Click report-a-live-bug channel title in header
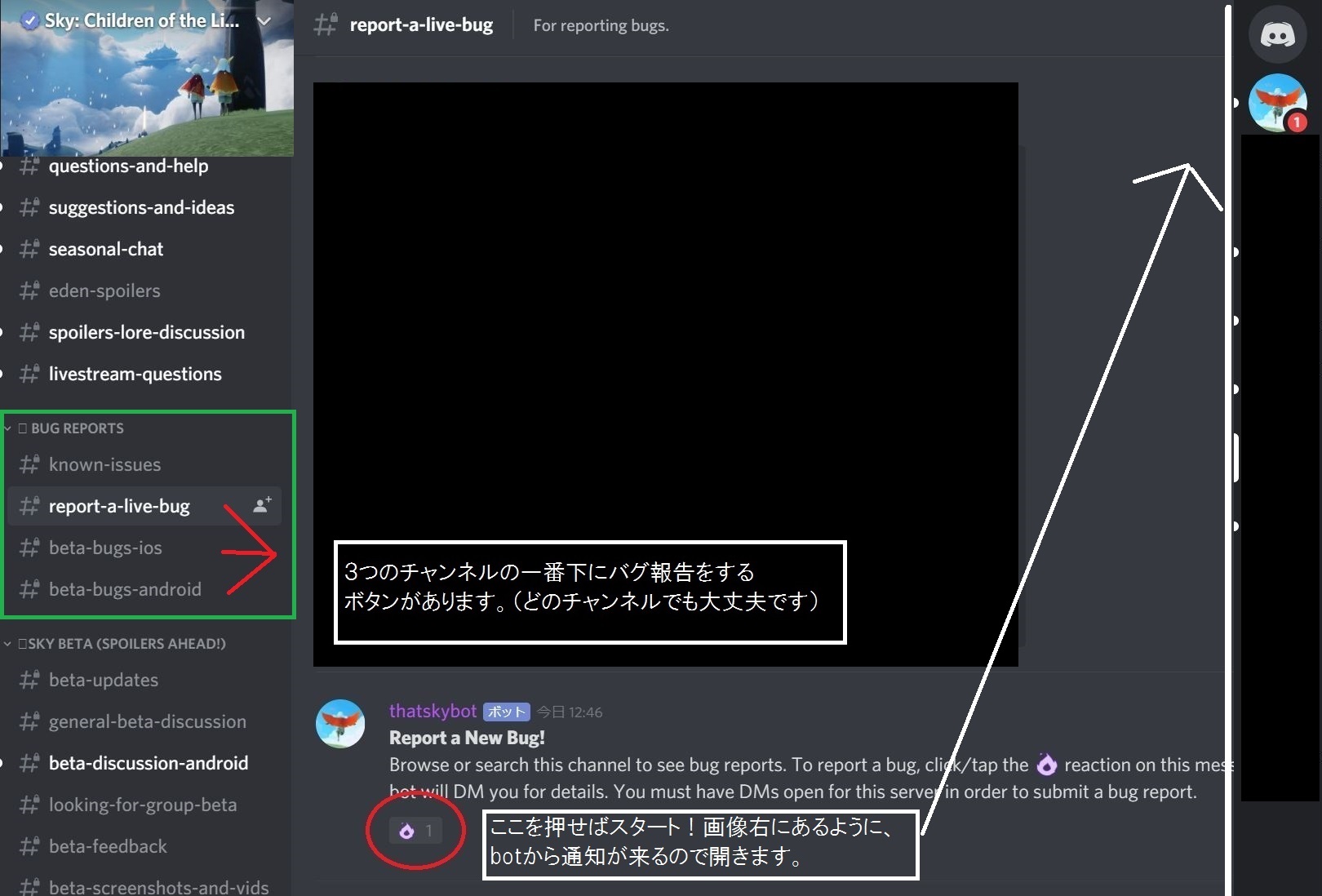The width and height of the screenshot is (1322, 896). click(x=421, y=24)
